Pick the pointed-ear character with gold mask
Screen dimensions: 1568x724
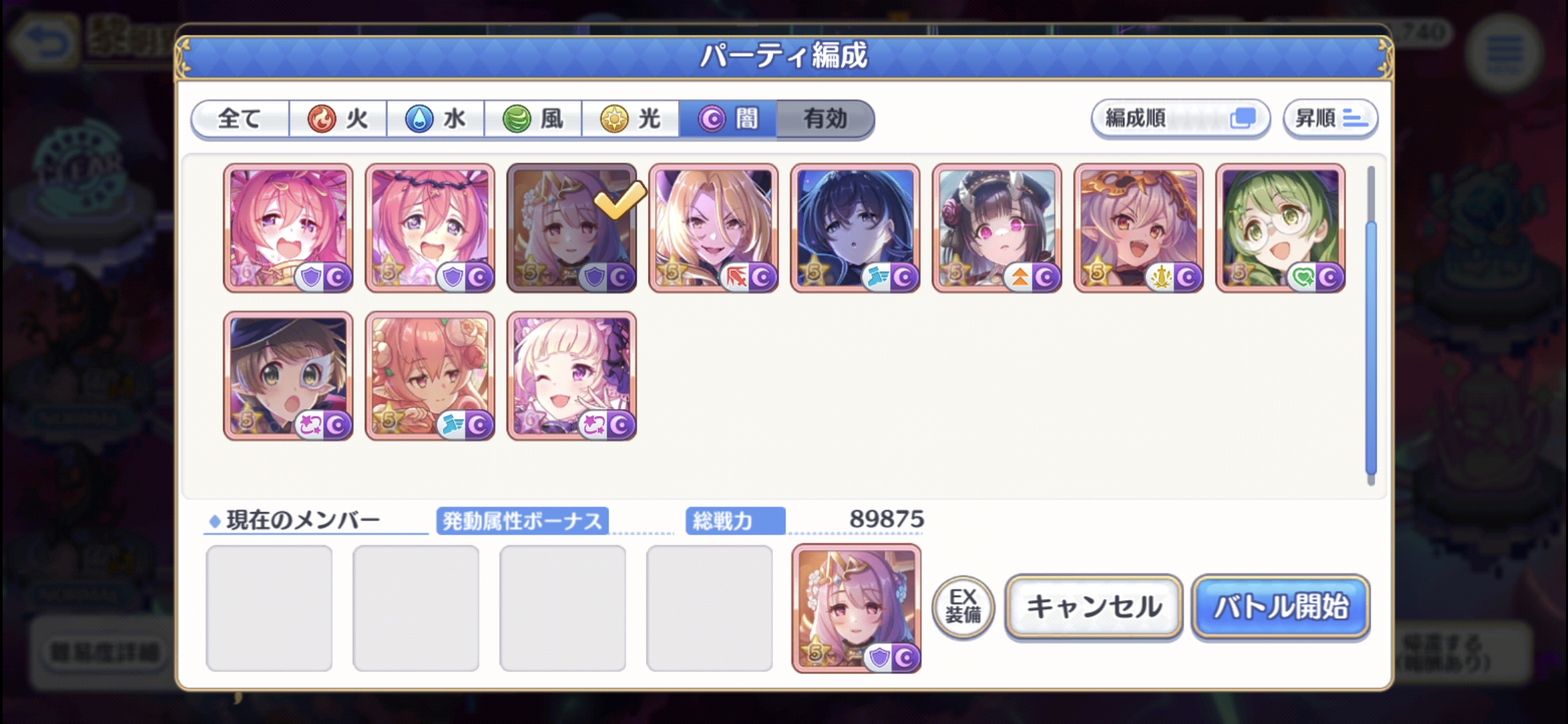pyautogui.click(x=1138, y=228)
